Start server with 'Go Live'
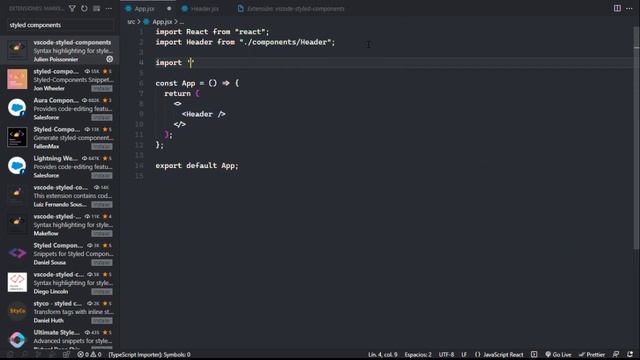This screenshot has height=360, width=640. pyautogui.click(x=558, y=354)
